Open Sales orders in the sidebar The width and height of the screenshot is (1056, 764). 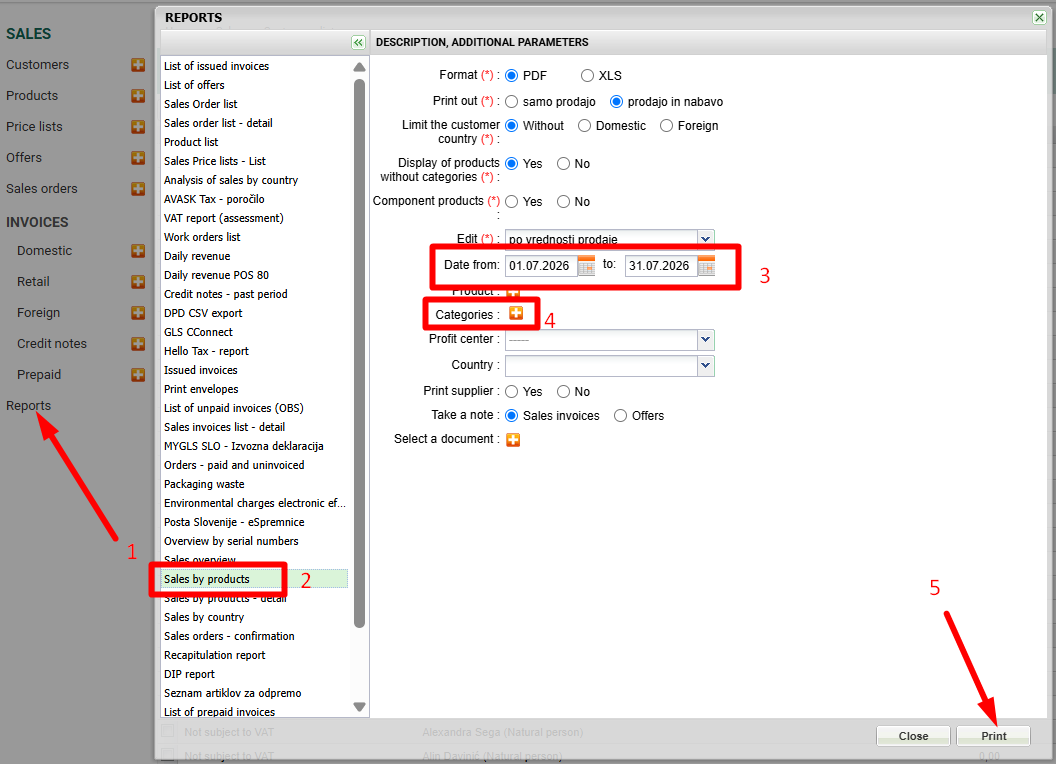42,189
